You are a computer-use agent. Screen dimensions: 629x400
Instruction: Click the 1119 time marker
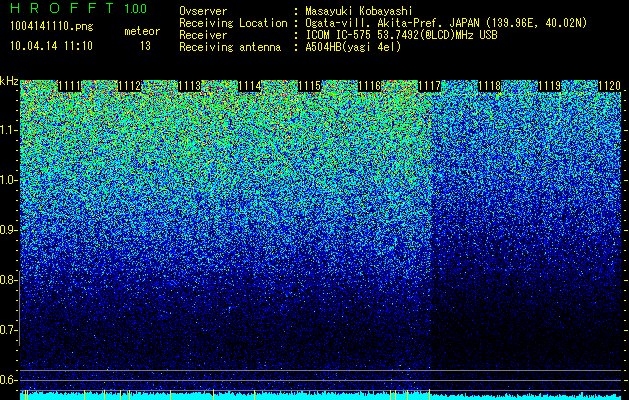coord(550,86)
